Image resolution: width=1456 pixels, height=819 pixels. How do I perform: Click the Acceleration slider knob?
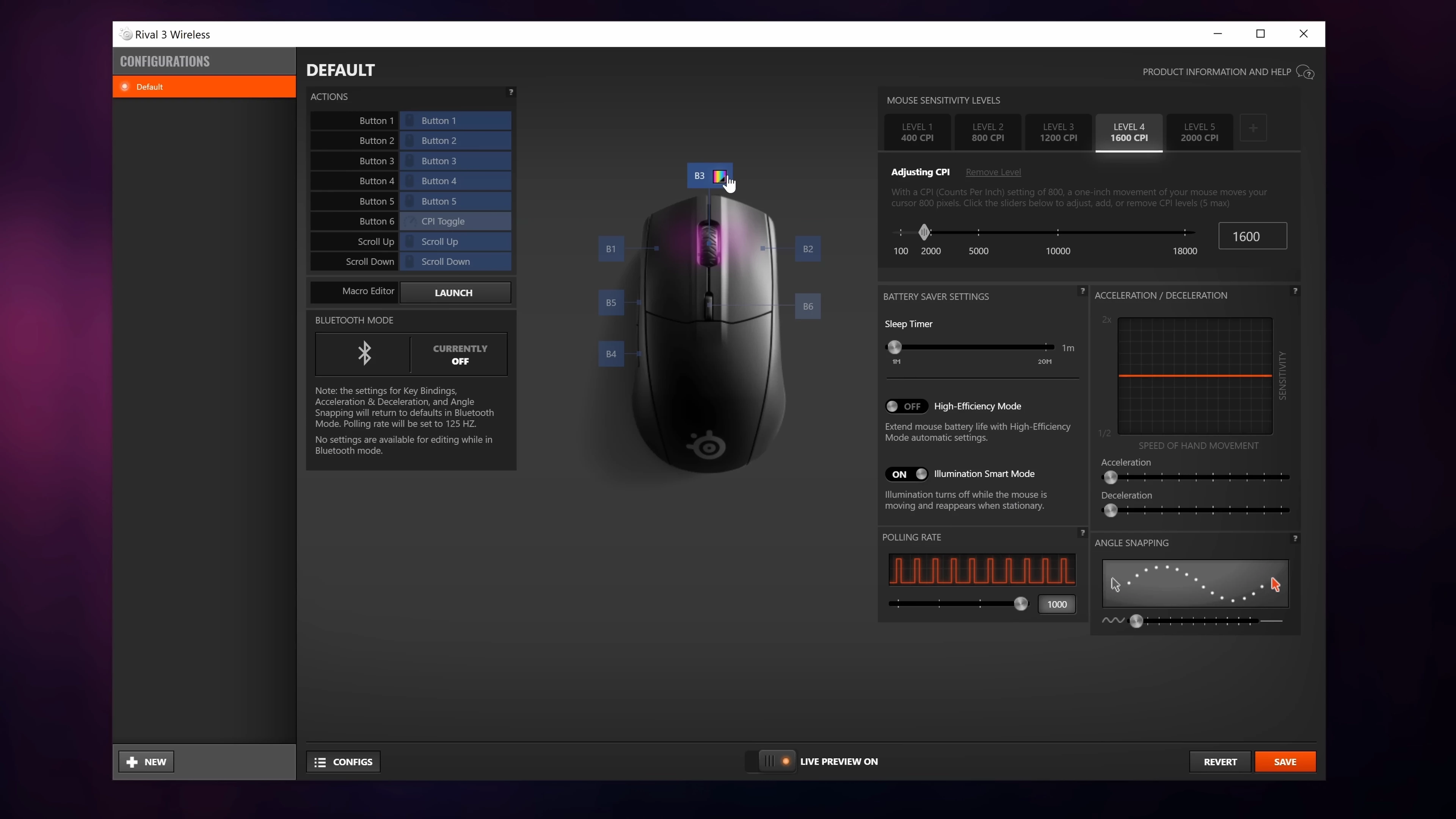click(1110, 478)
